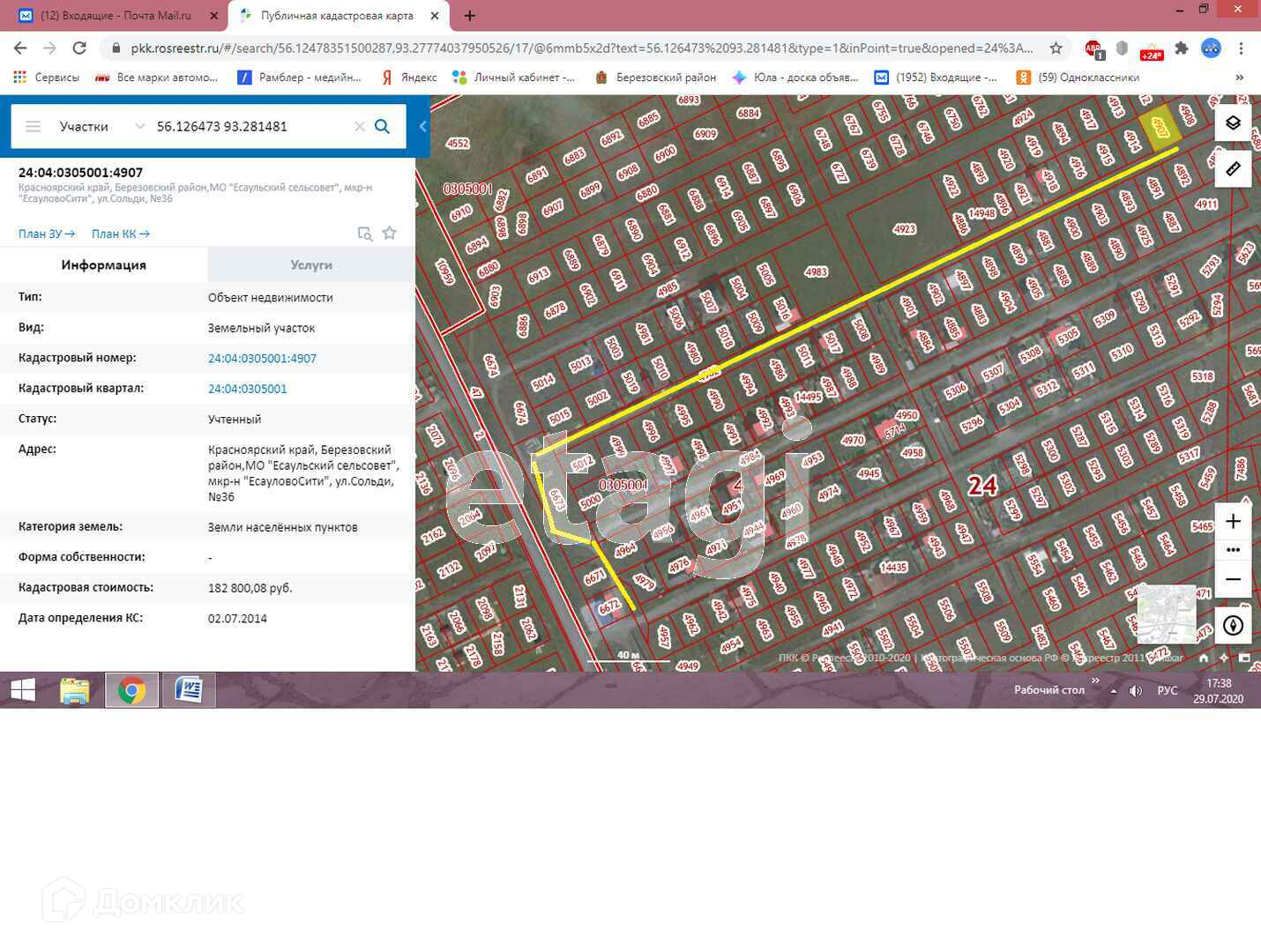Open the 'План КК' link
The image size is (1261, 952).
click(121, 234)
